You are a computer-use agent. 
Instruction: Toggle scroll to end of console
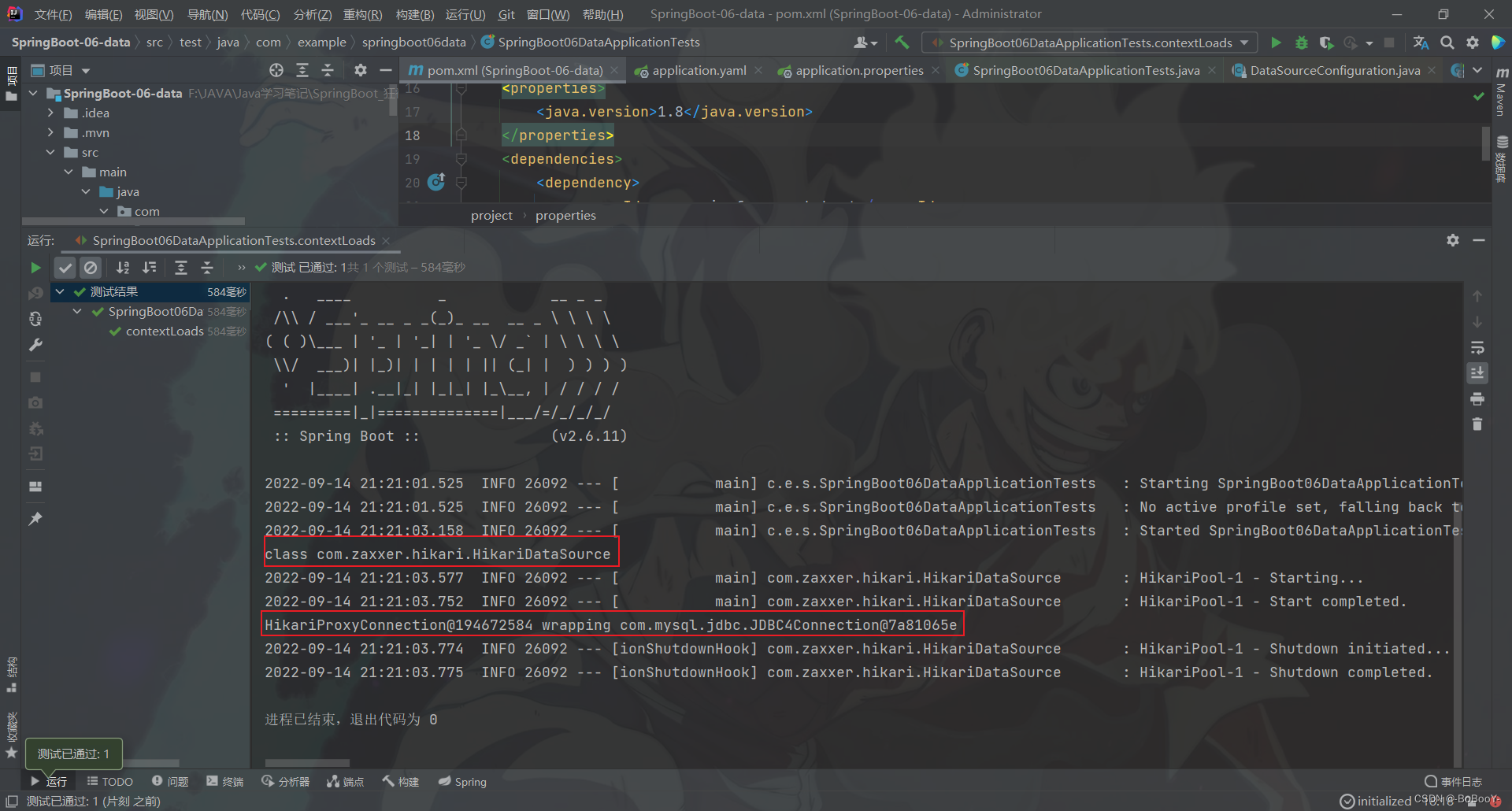tap(1477, 372)
